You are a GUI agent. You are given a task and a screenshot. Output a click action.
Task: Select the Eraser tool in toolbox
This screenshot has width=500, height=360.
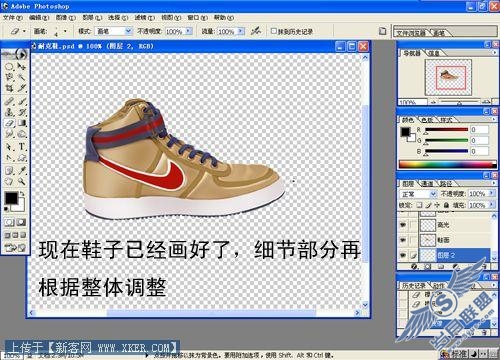[9, 123]
